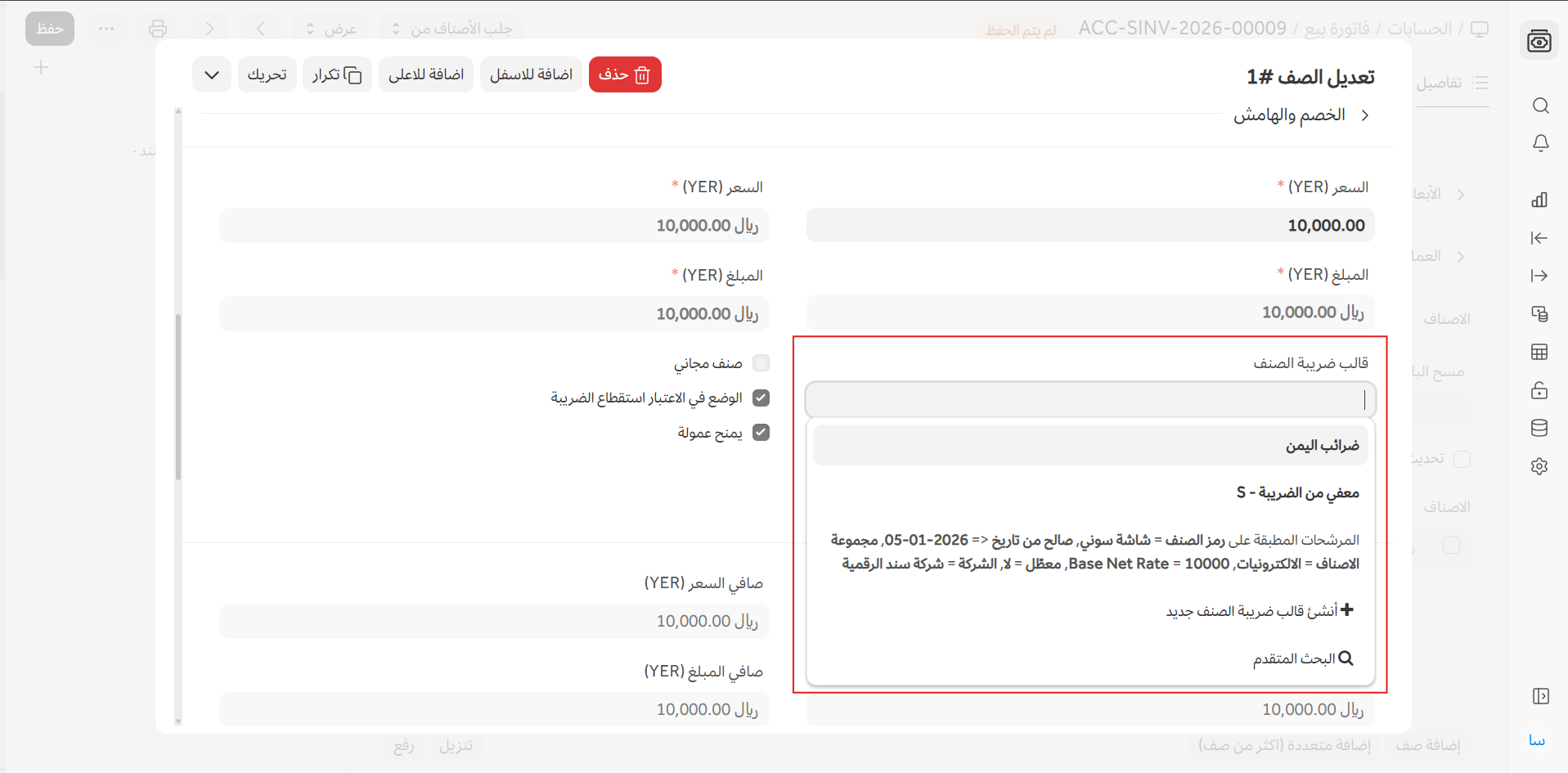This screenshot has width=1568, height=773.
Task: Click the database stack icon in sidebar
Action: (1539, 428)
